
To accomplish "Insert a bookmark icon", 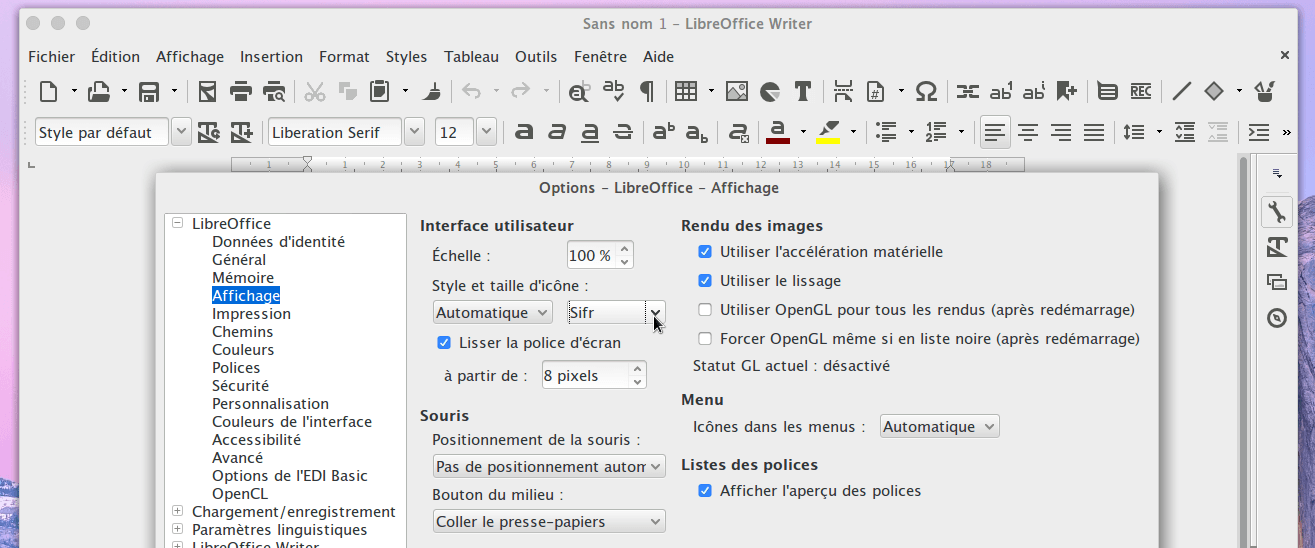I will pos(1066,92).
